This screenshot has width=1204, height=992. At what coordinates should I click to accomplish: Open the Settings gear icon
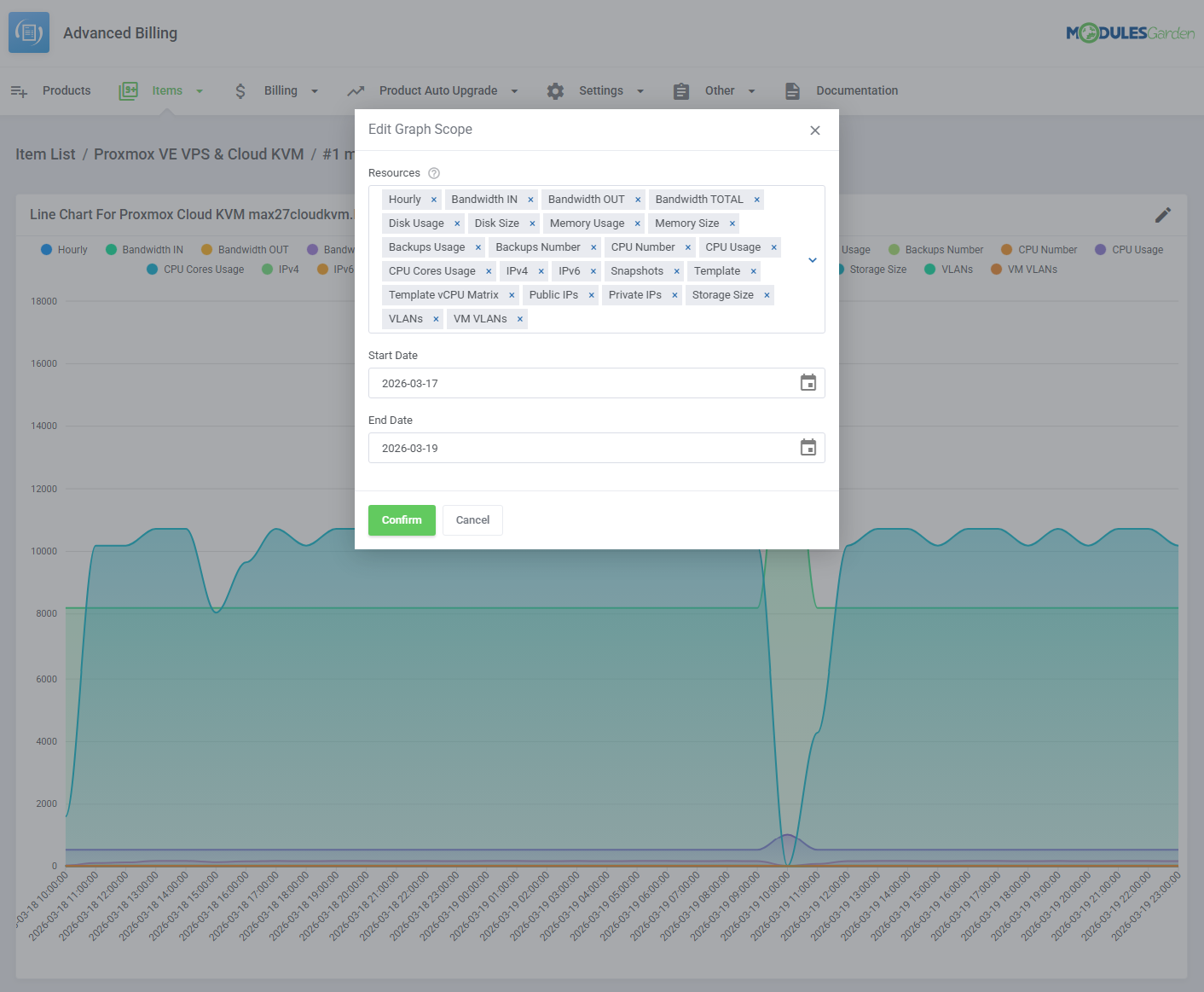555,90
